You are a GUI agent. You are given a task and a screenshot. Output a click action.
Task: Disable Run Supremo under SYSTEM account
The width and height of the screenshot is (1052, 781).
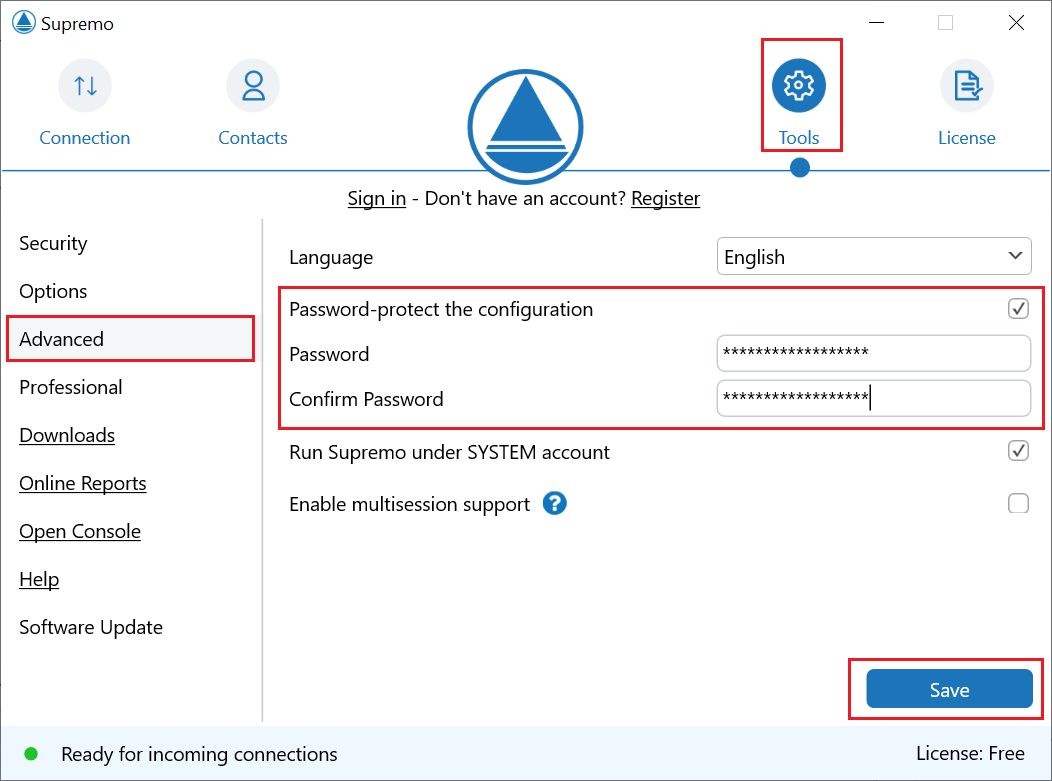1018,451
